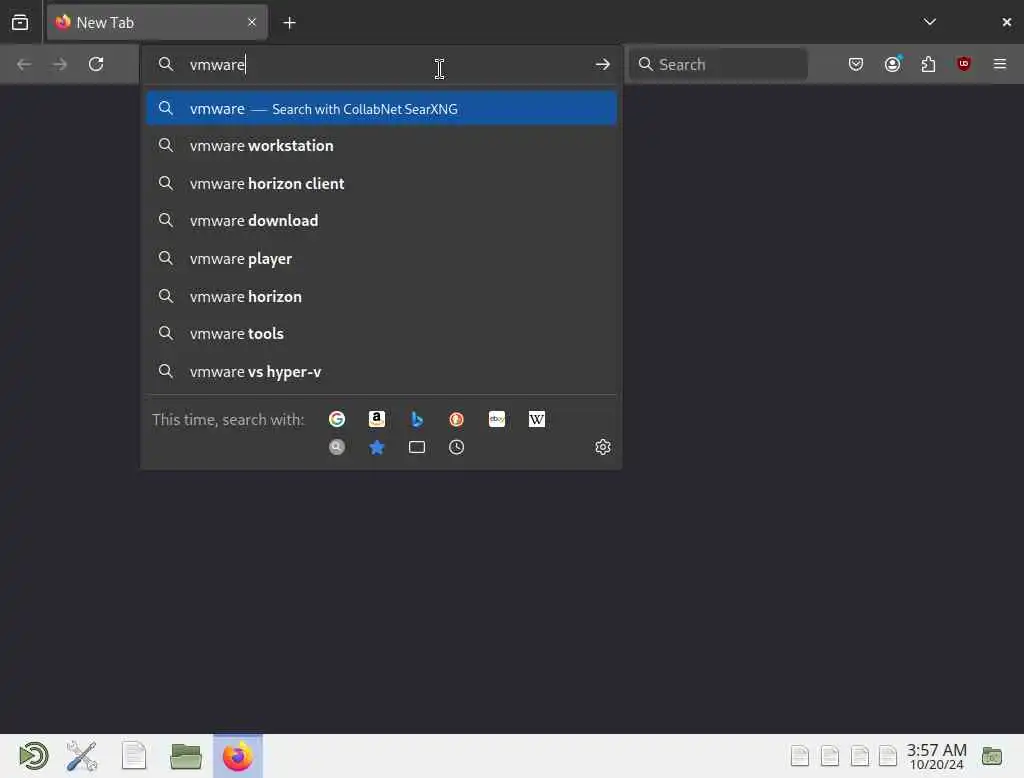
Task: Search this time with Wikipedia
Action: (x=537, y=419)
